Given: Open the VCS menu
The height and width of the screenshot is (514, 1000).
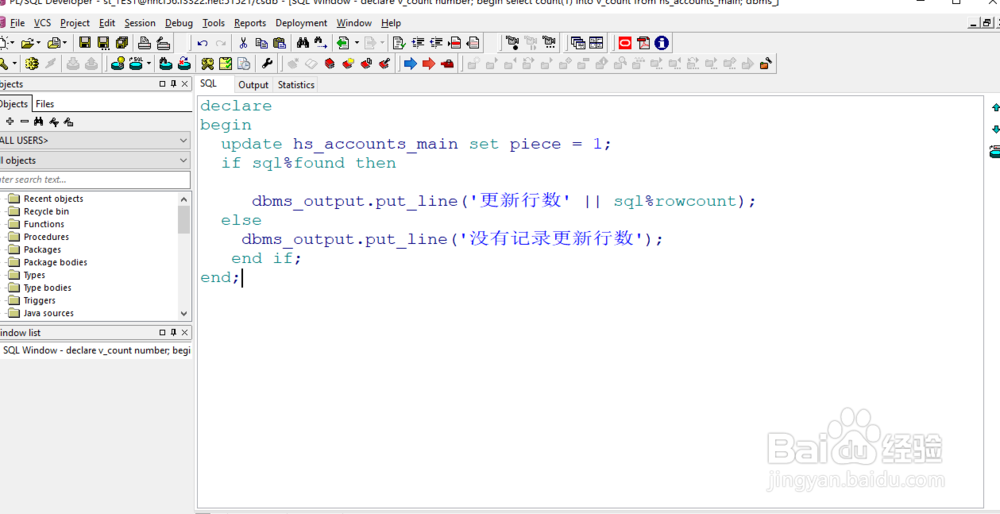Looking at the screenshot, I should 43,23.
